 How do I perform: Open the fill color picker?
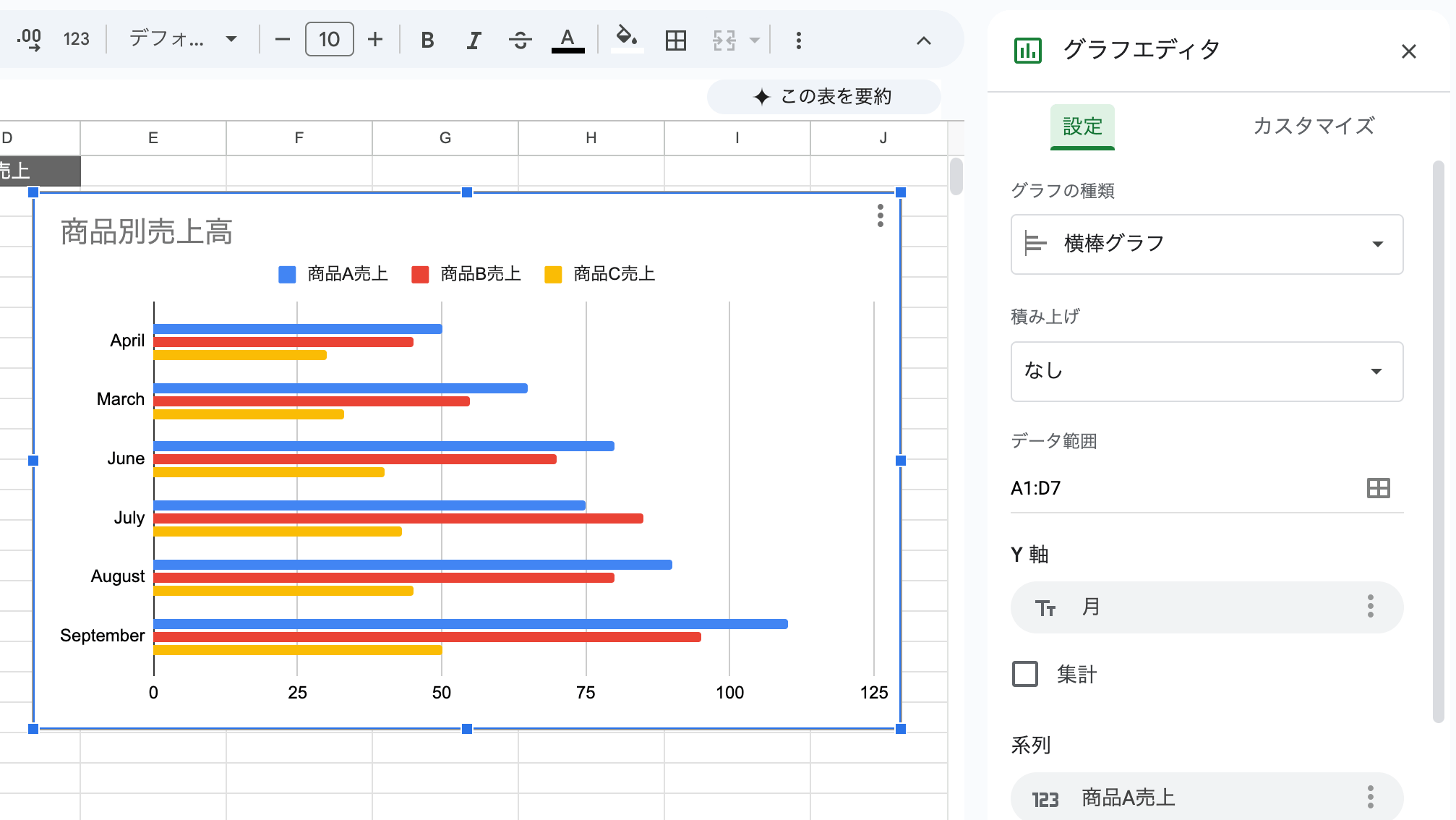[626, 40]
